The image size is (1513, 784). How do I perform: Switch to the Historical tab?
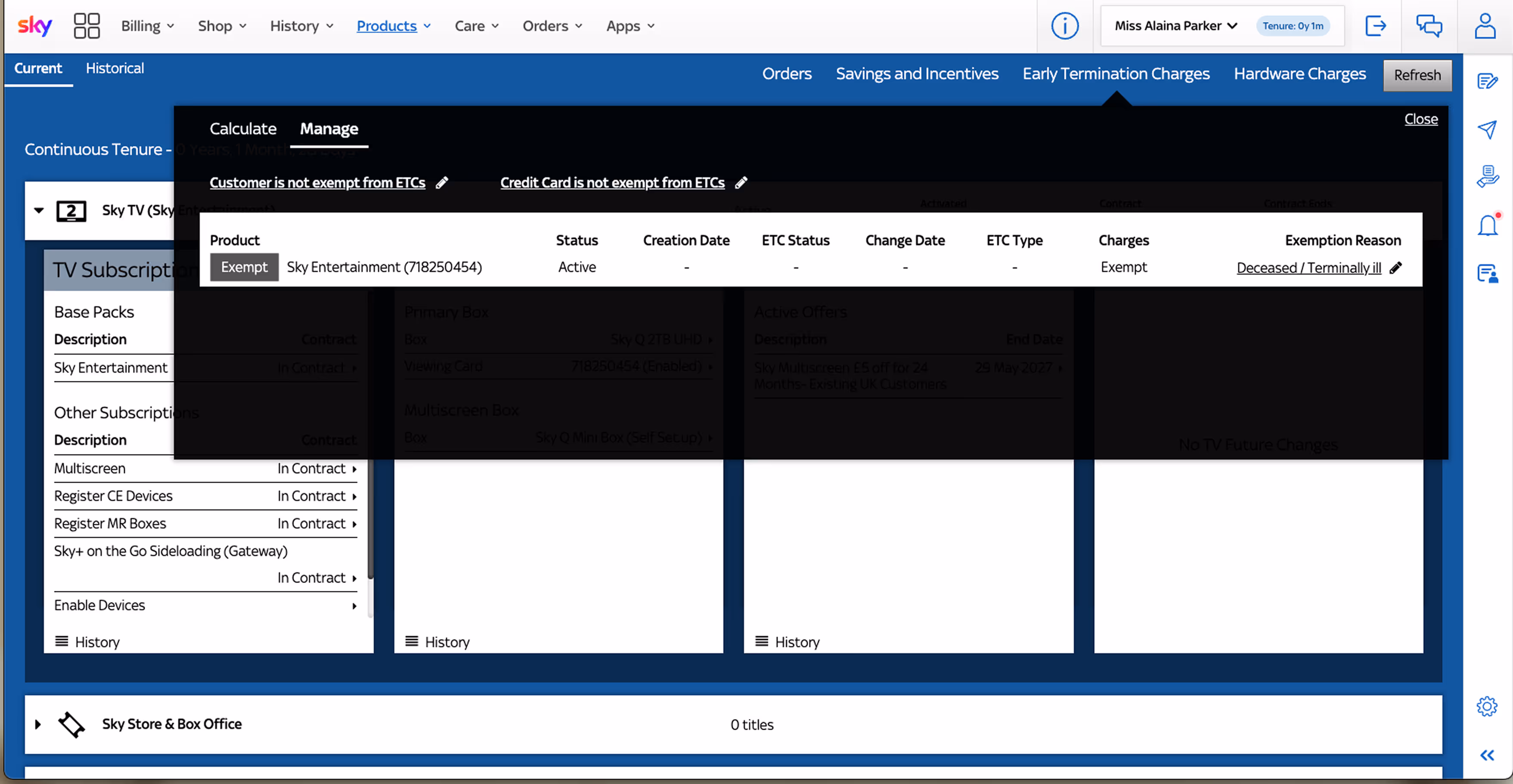(115, 68)
